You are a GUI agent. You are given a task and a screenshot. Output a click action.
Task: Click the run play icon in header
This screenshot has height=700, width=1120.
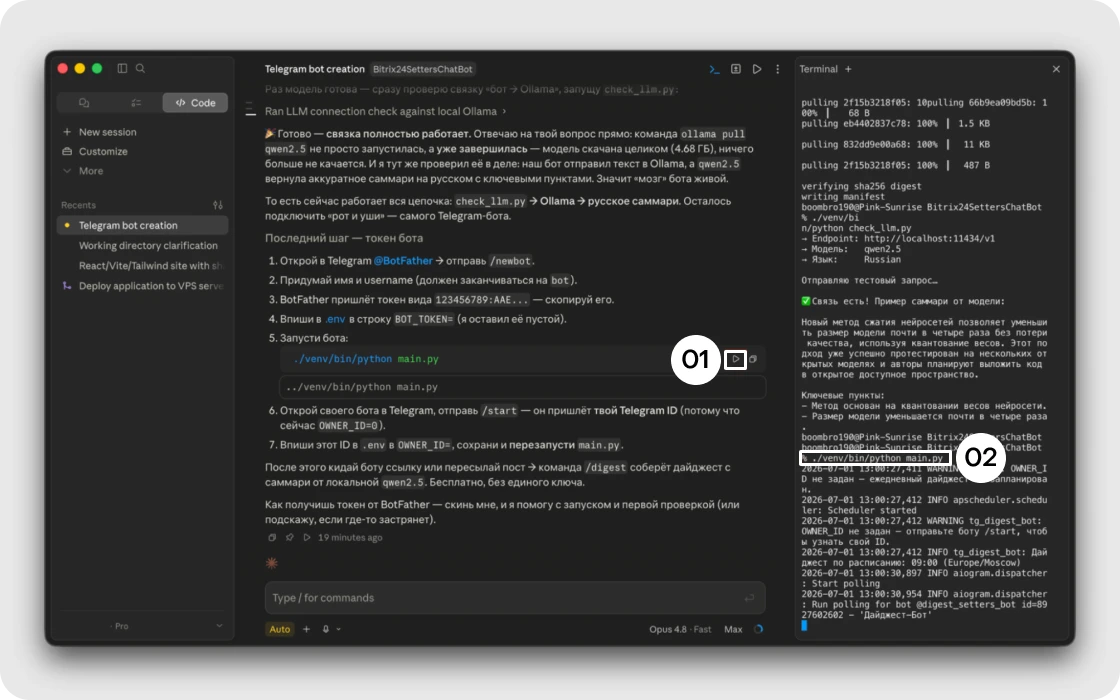click(757, 69)
